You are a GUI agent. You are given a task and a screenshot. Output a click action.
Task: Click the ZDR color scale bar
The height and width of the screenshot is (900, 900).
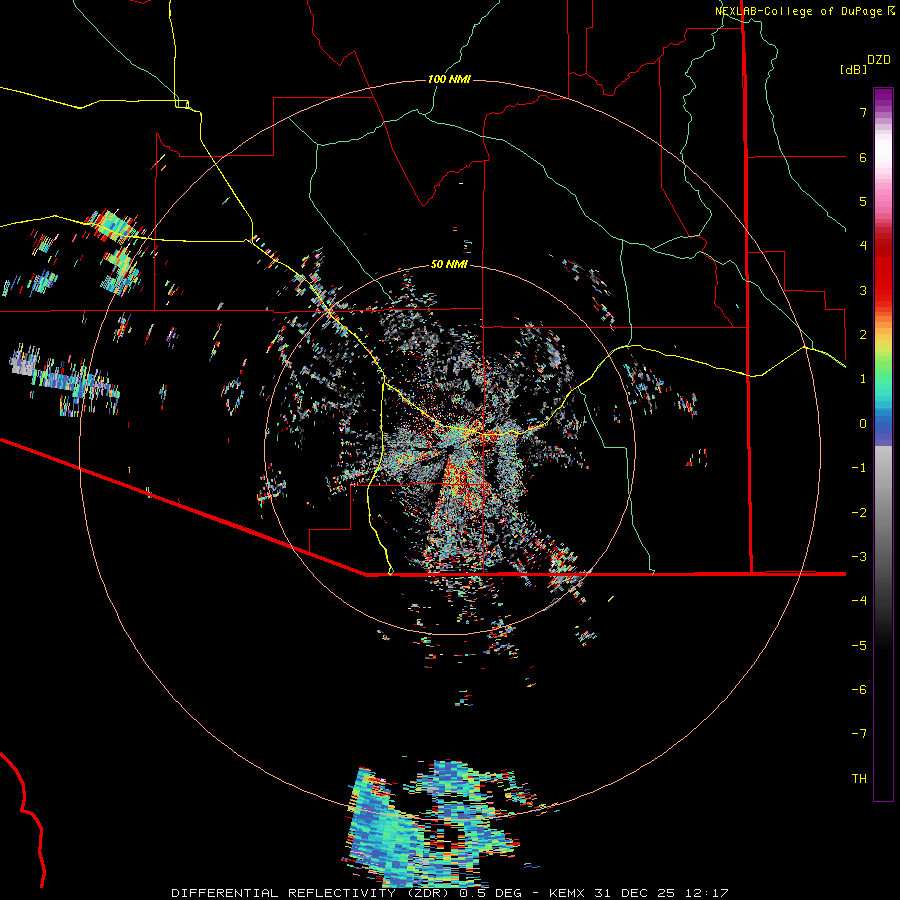pos(883,444)
